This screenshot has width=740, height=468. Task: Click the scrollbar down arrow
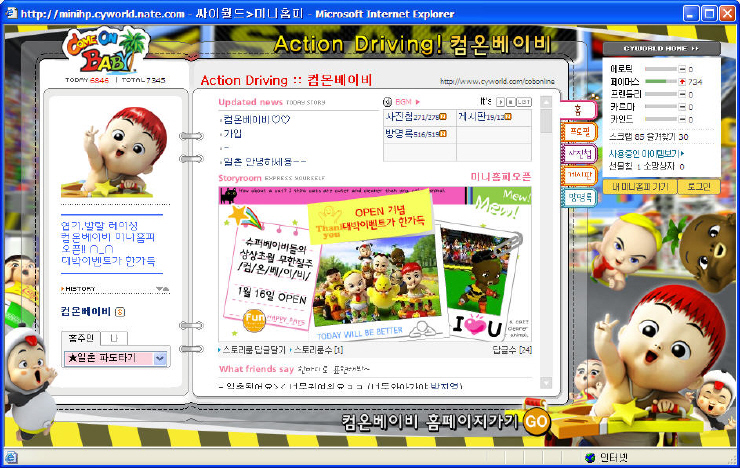[546, 383]
